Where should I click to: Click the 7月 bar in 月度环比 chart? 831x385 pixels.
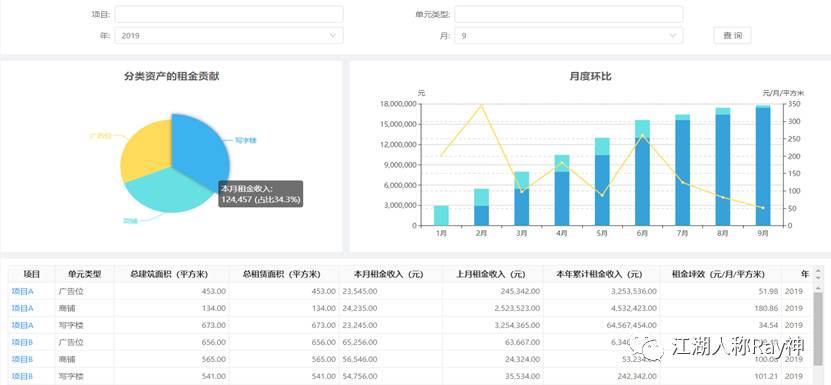point(683,170)
